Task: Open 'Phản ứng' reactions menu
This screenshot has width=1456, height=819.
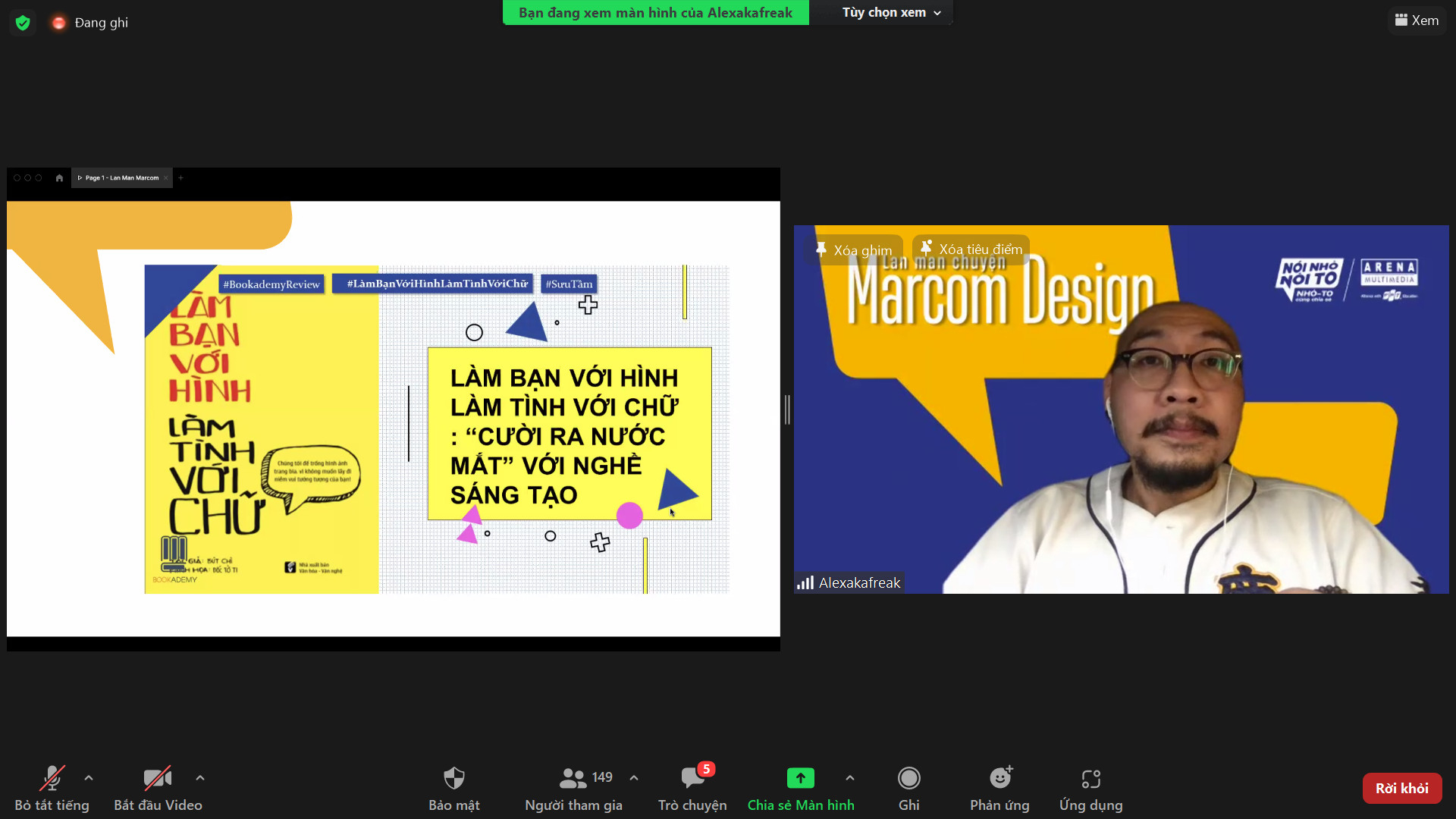Action: coord(999,789)
